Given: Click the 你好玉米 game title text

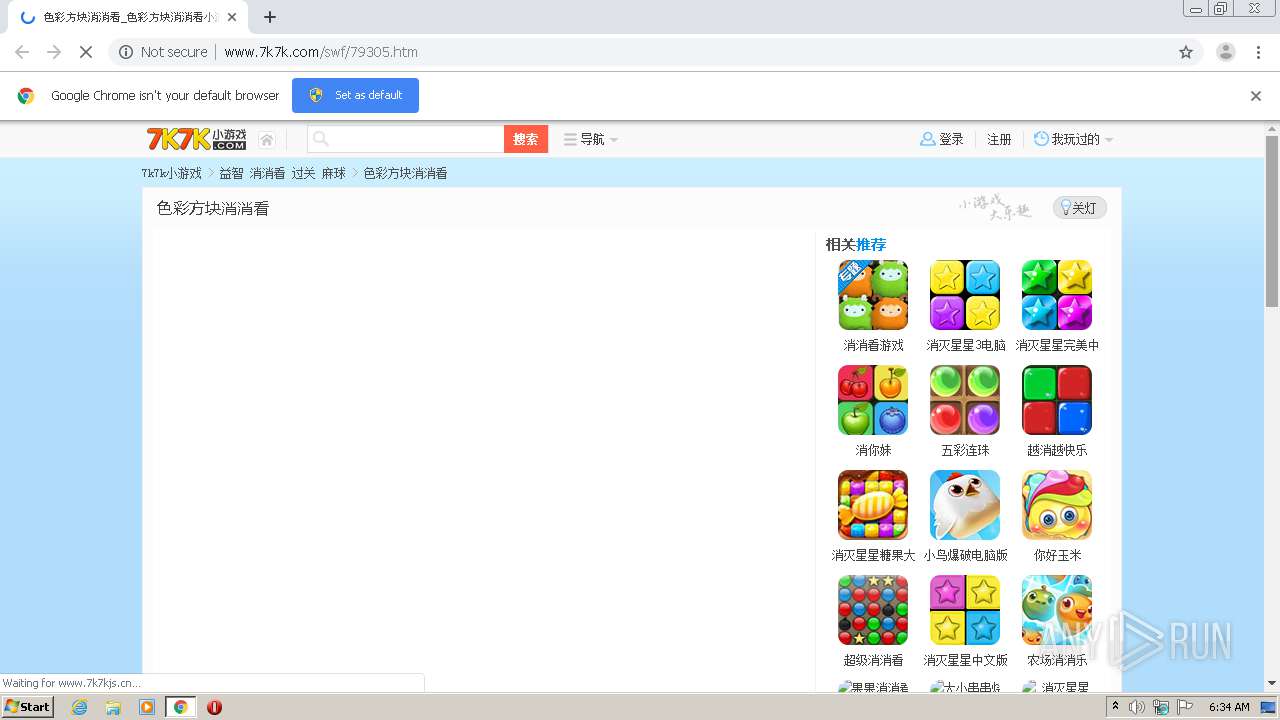Looking at the screenshot, I should pyautogui.click(x=1057, y=555).
